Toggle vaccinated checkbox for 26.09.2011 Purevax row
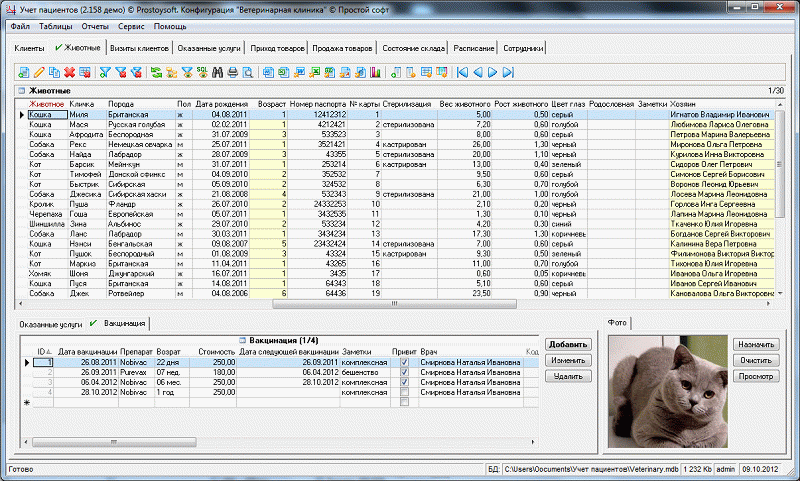Viewport: 800px width, 481px height. click(x=403, y=372)
